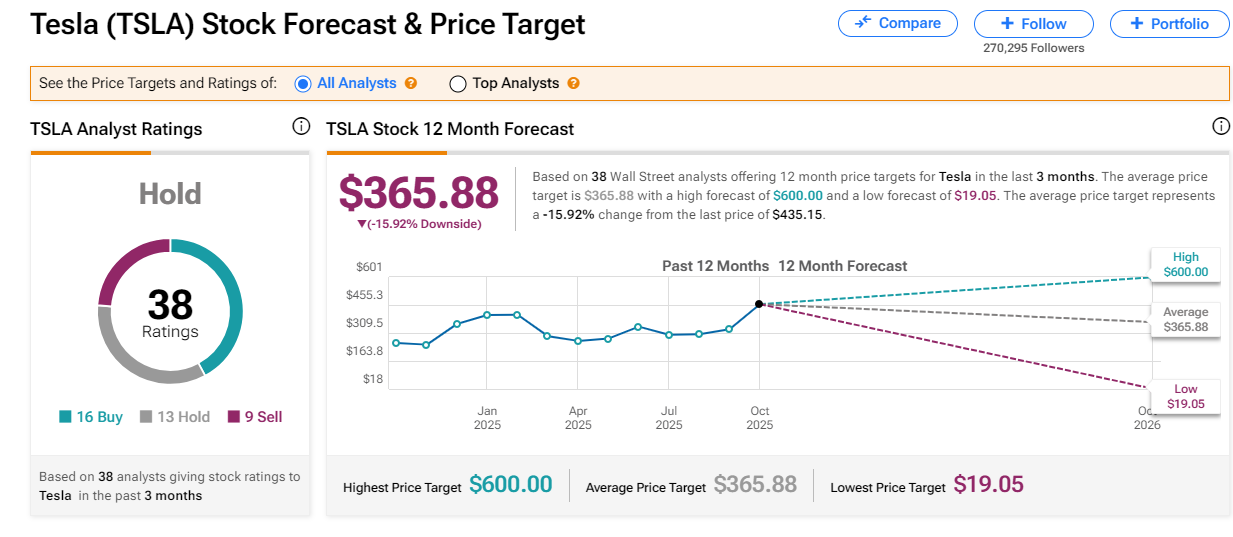Click orange help icon next to Top Analysts

pos(573,84)
